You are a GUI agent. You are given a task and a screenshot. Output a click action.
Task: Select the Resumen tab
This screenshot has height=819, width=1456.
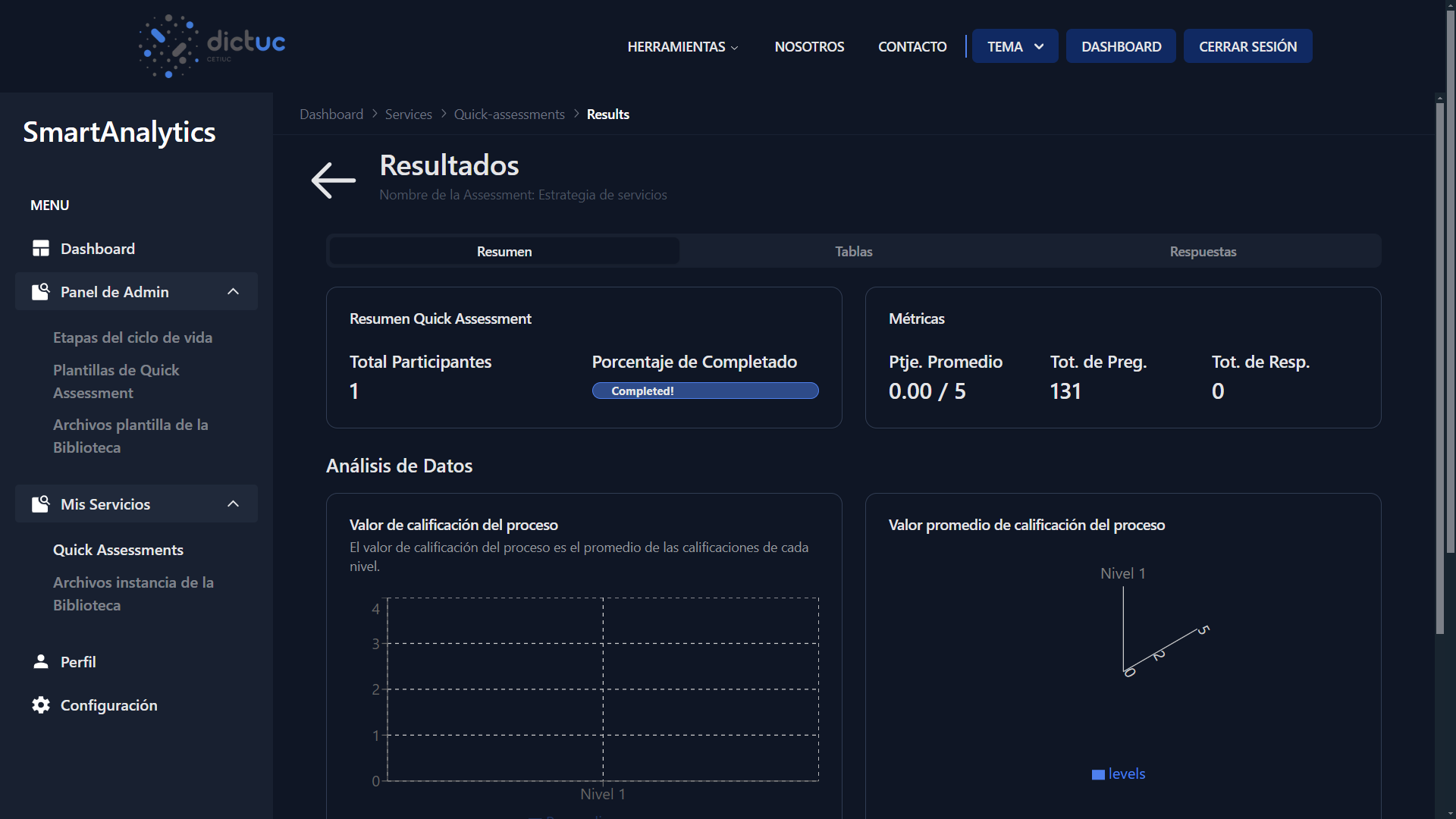(x=504, y=251)
